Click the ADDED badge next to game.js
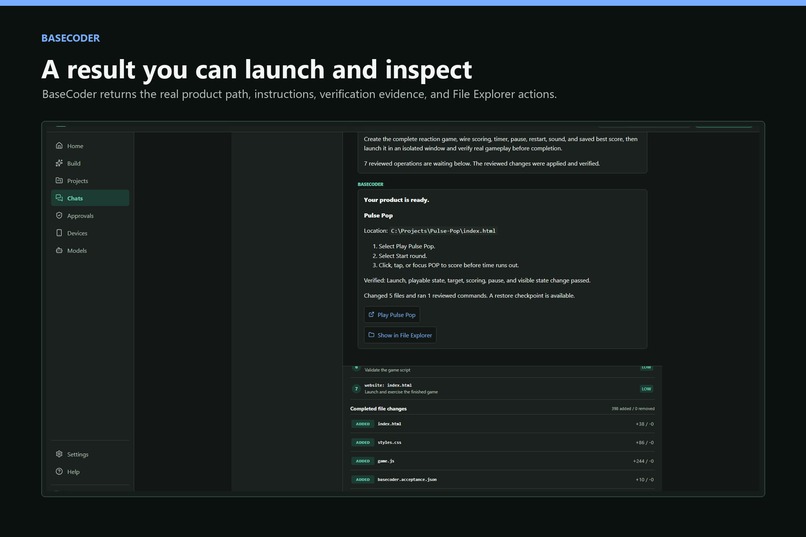806x537 pixels. (363, 461)
